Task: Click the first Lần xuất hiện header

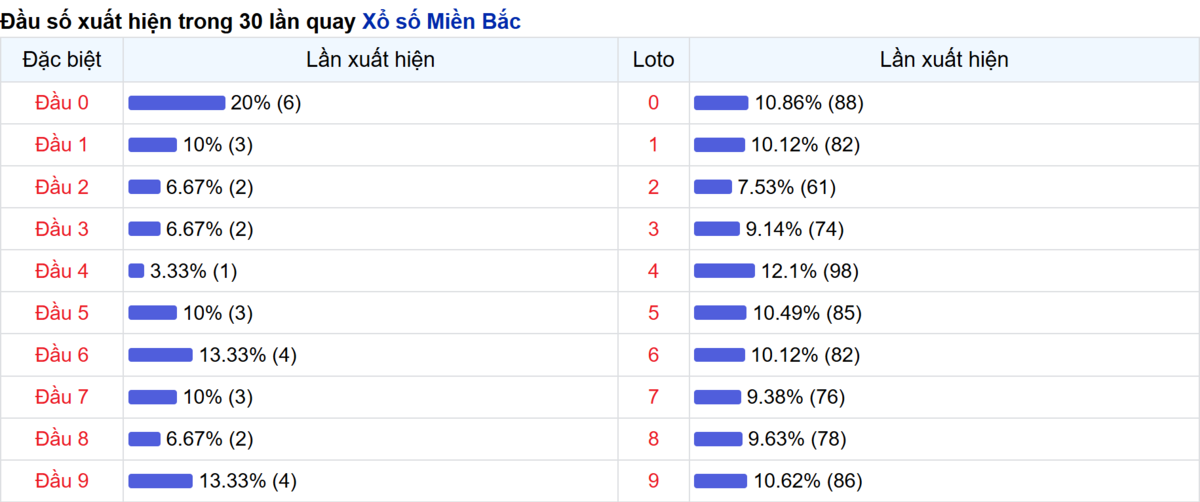Action: coord(370,60)
